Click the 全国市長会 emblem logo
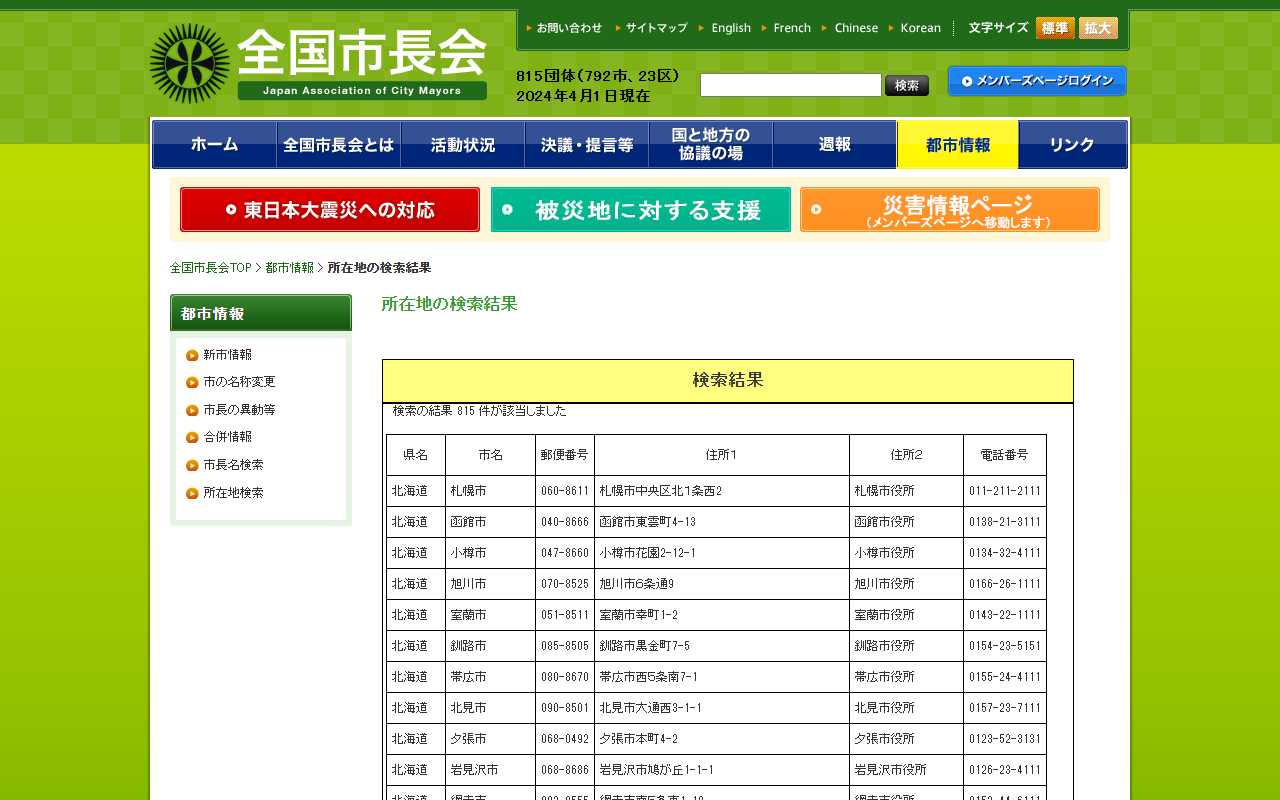Image resolution: width=1280 pixels, height=800 pixels. (190, 64)
